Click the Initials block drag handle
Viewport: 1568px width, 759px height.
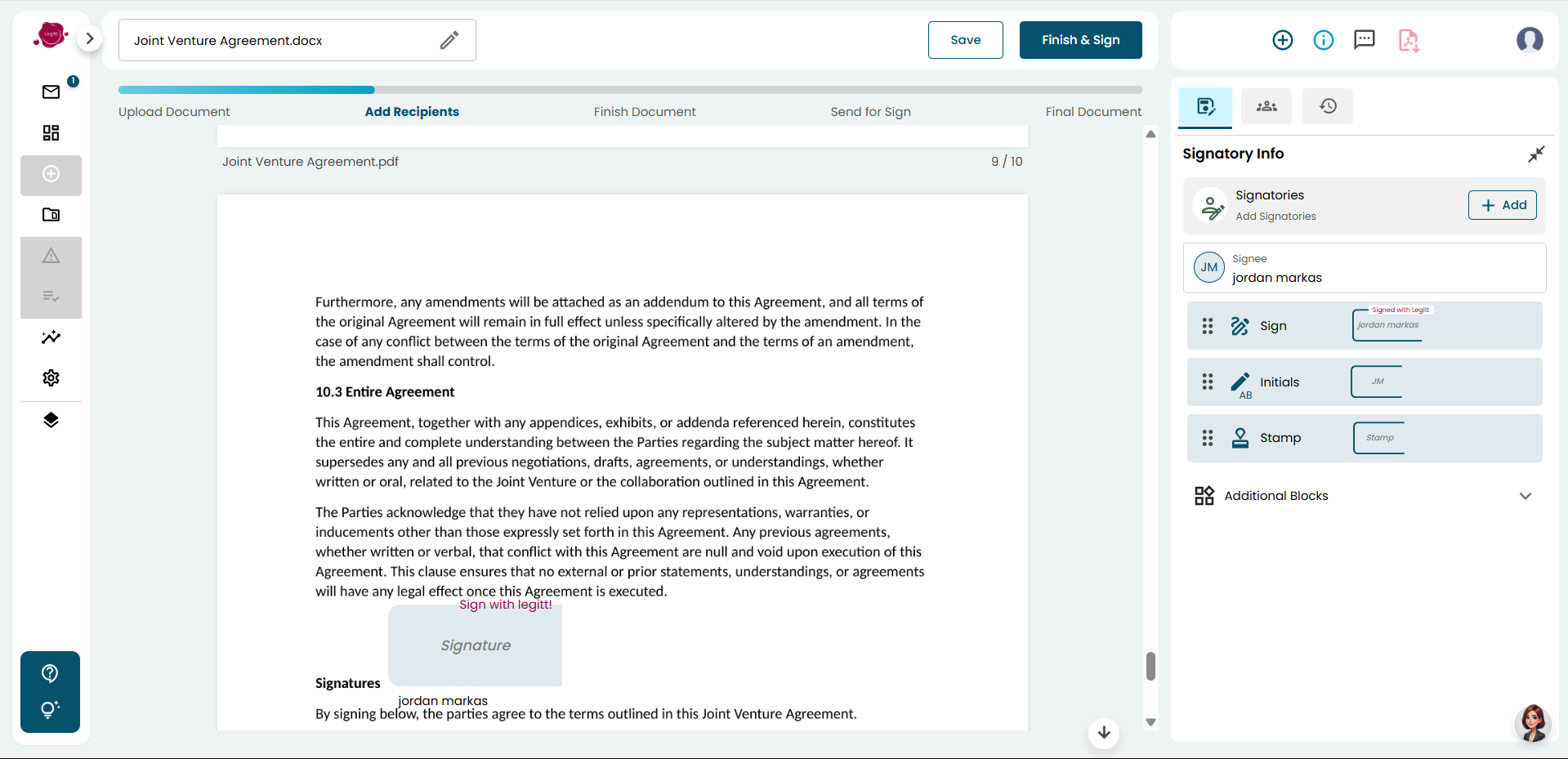click(x=1208, y=382)
